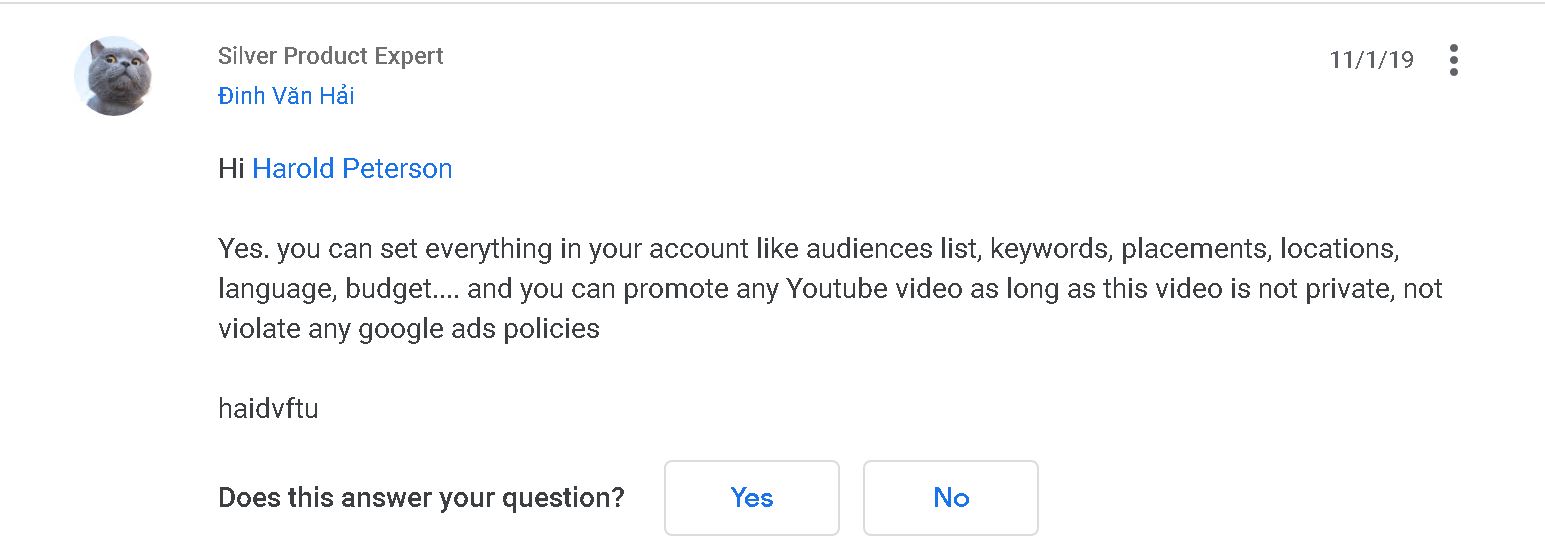
Task: Click the haidvftu signature text
Action: click(x=268, y=408)
